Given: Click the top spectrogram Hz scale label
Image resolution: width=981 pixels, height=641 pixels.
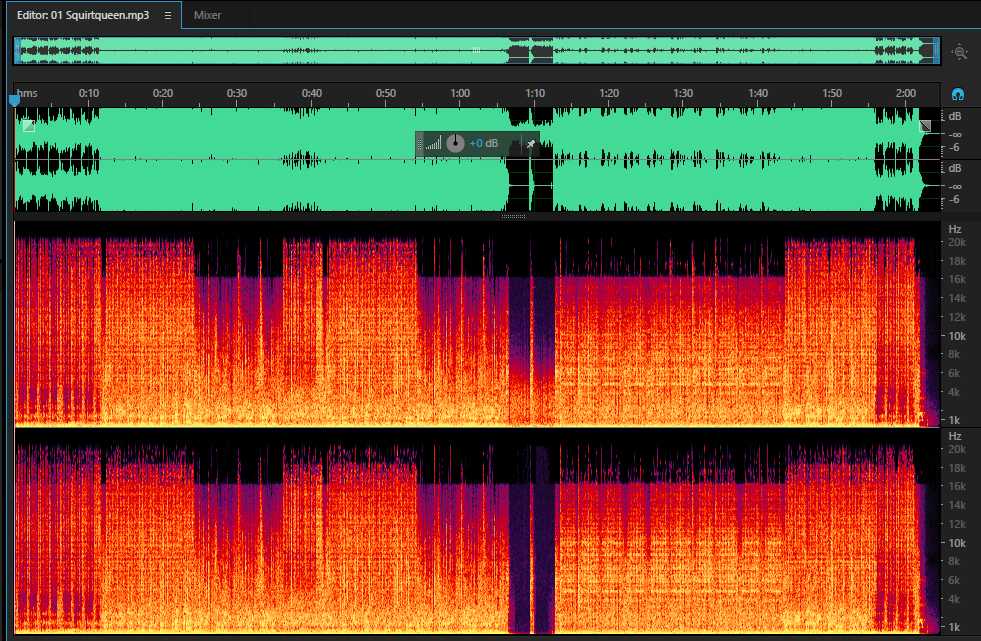Looking at the screenshot, I should (x=955, y=229).
